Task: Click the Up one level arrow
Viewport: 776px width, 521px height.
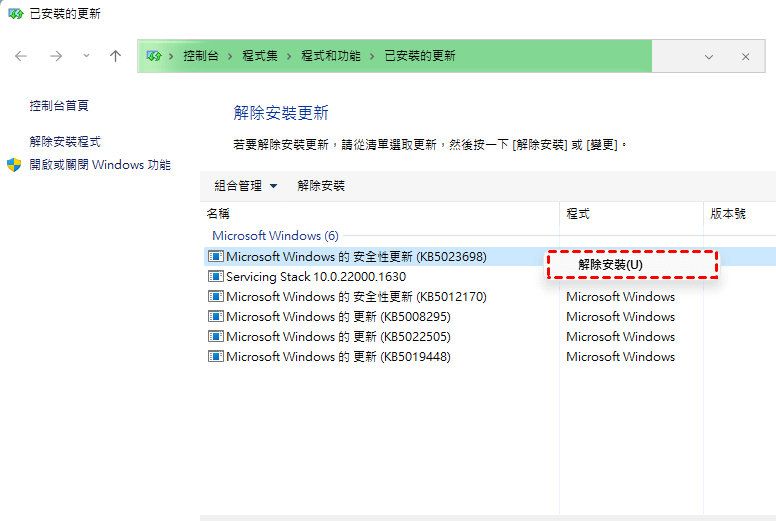Action: coord(115,56)
